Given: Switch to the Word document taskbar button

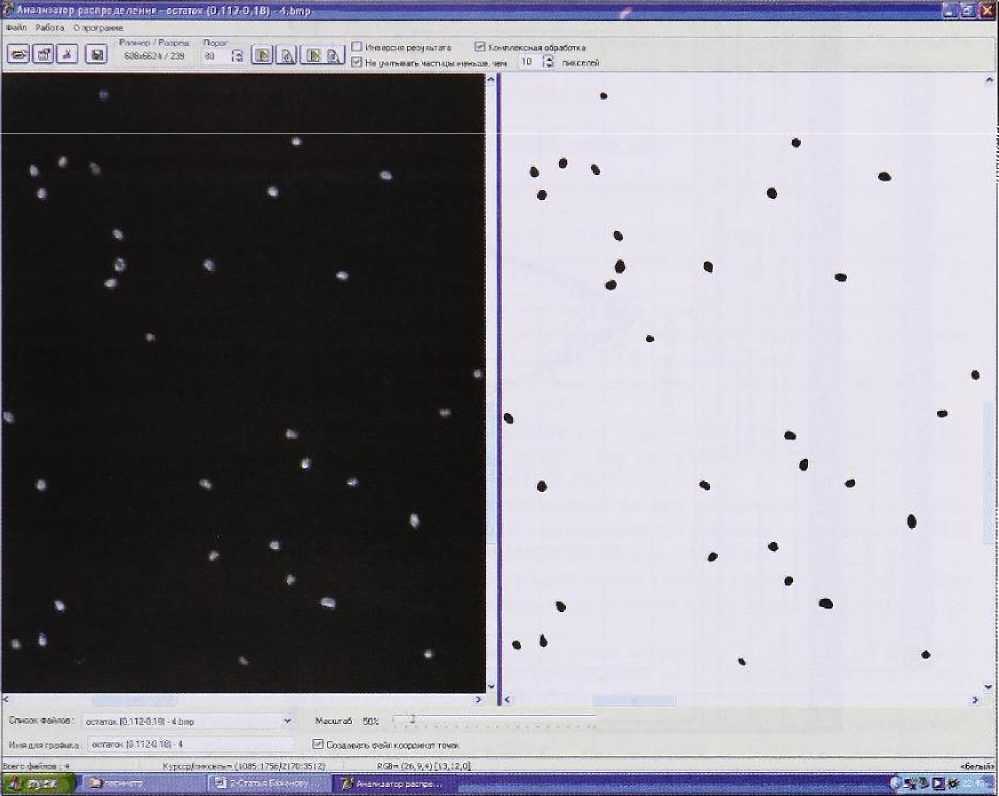Looking at the screenshot, I should click(269, 784).
